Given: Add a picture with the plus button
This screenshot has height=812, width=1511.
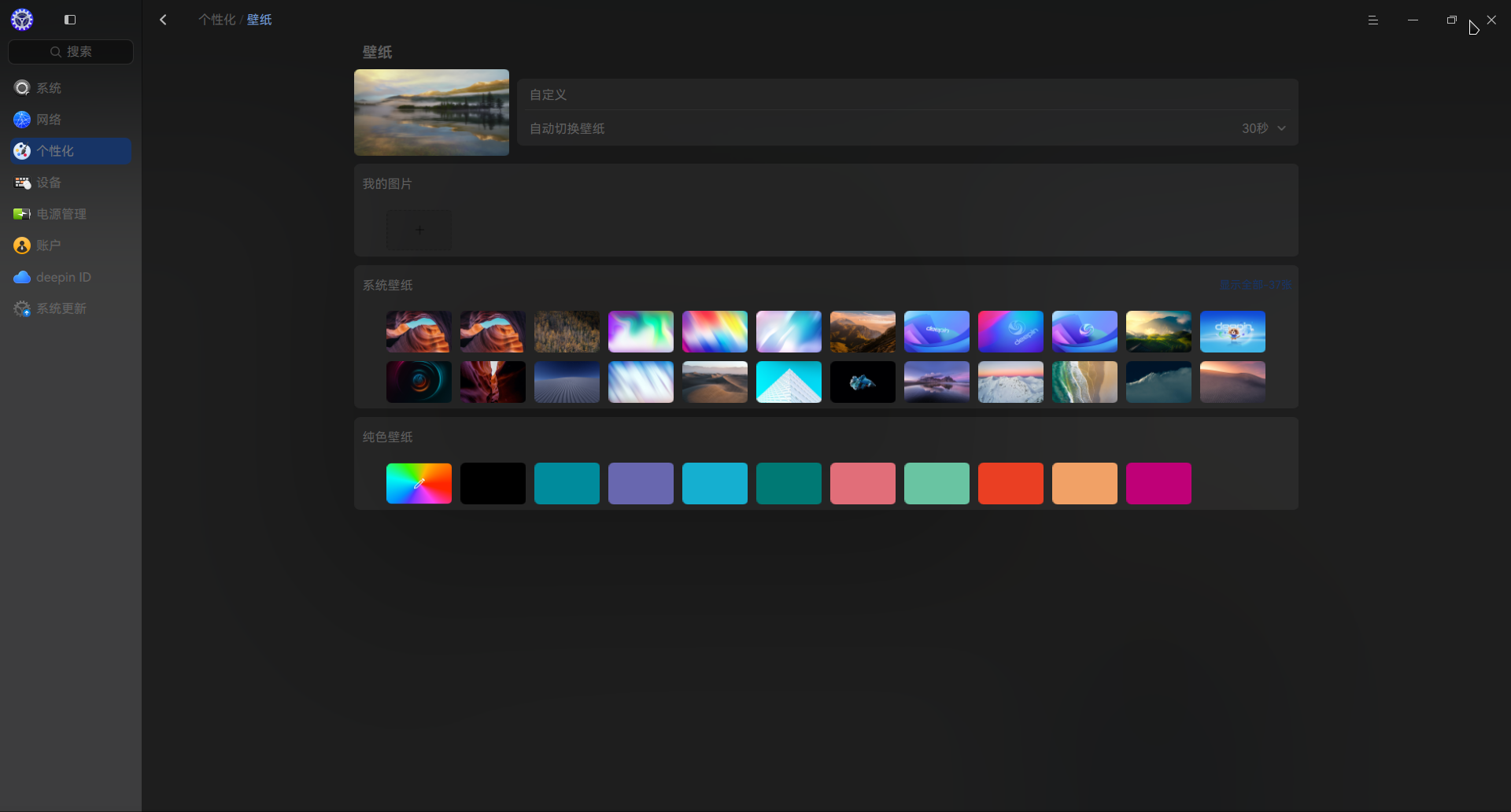Looking at the screenshot, I should pyautogui.click(x=419, y=230).
